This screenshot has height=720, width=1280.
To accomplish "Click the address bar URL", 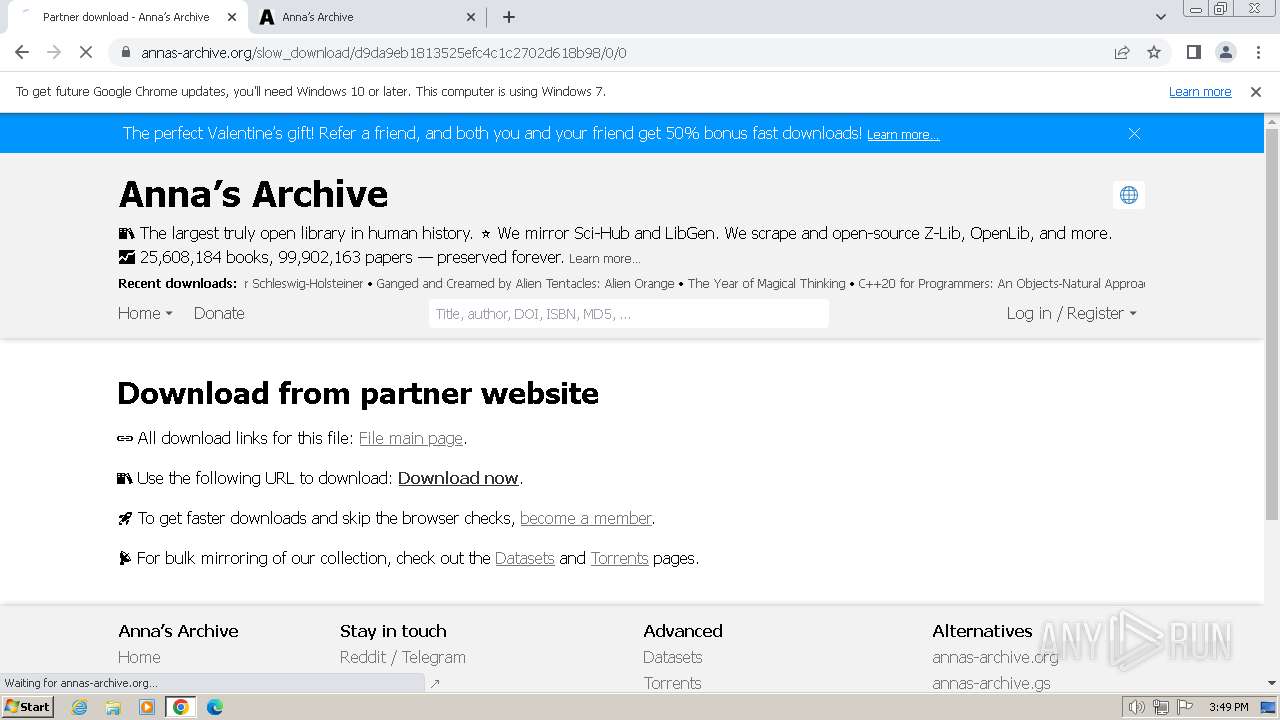I will click(384, 53).
